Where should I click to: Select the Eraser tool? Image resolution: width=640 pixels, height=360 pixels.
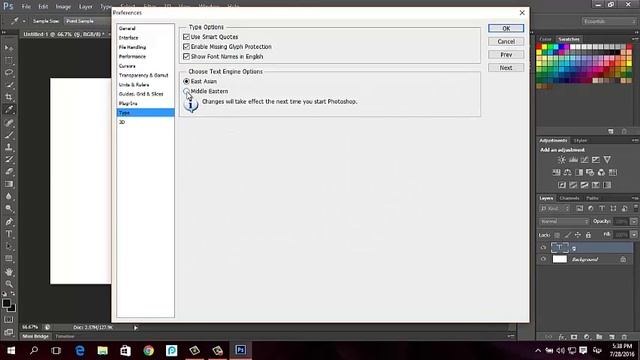pos(9,171)
